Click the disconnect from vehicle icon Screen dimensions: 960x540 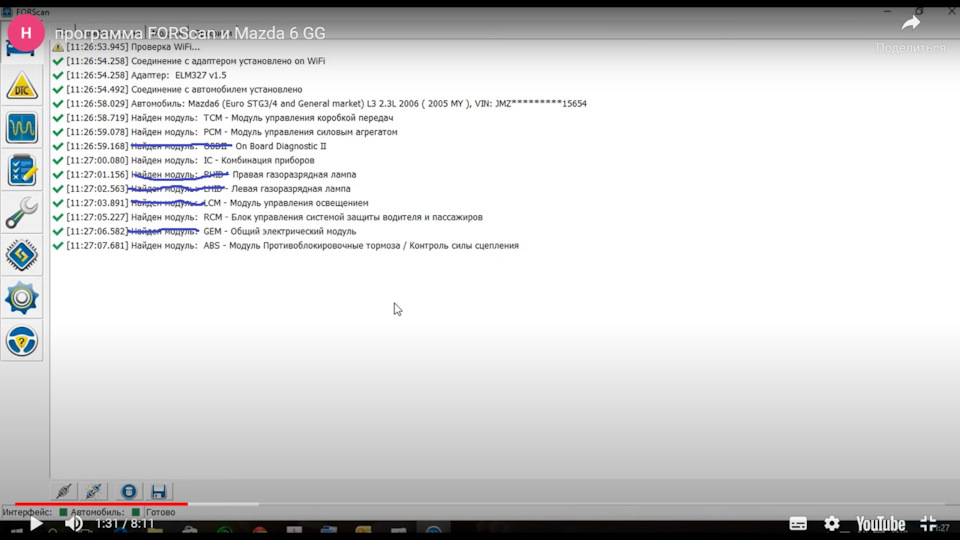[94, 491]
